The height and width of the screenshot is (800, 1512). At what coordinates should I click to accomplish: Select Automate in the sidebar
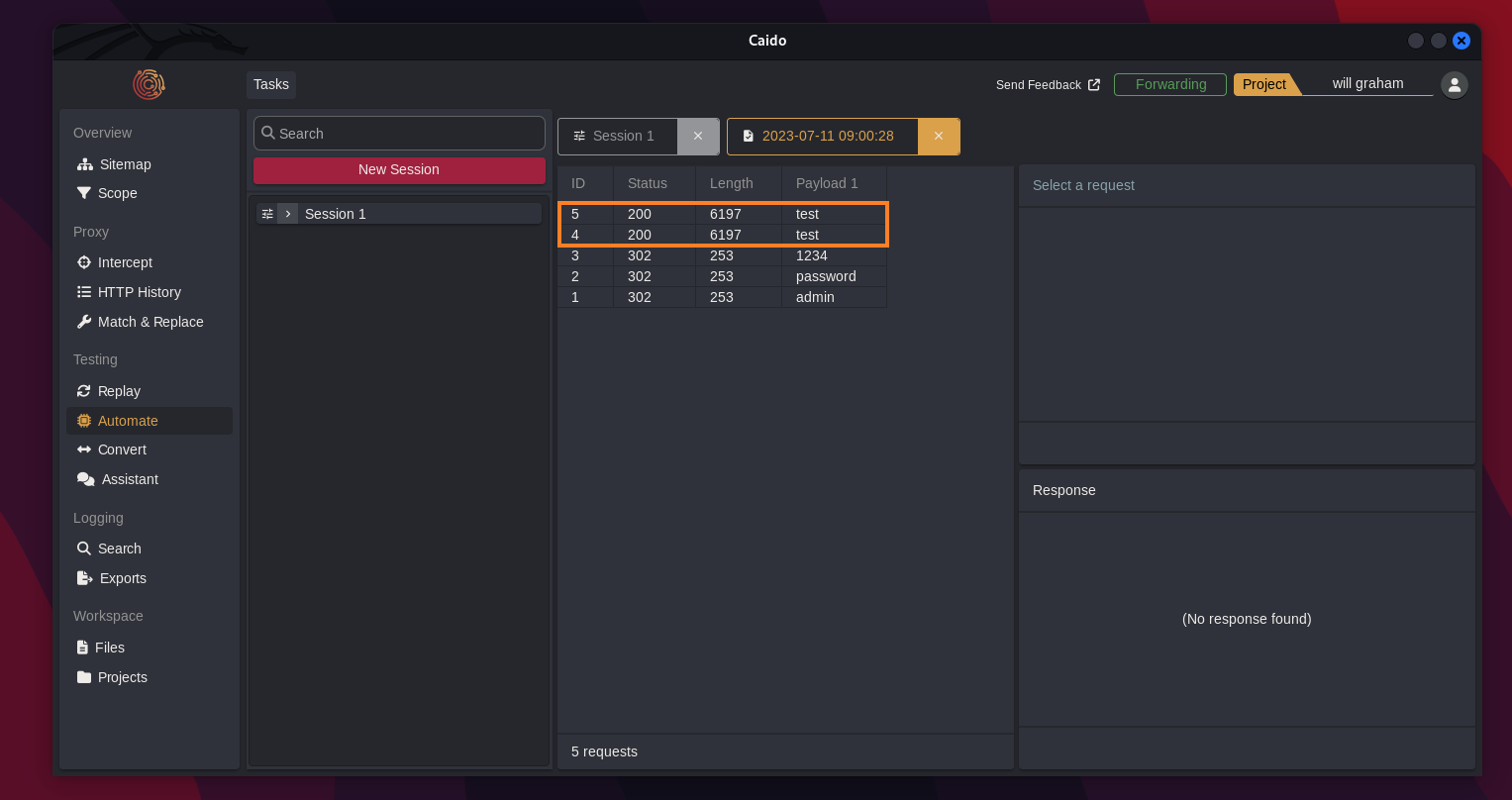pos(150,421)
